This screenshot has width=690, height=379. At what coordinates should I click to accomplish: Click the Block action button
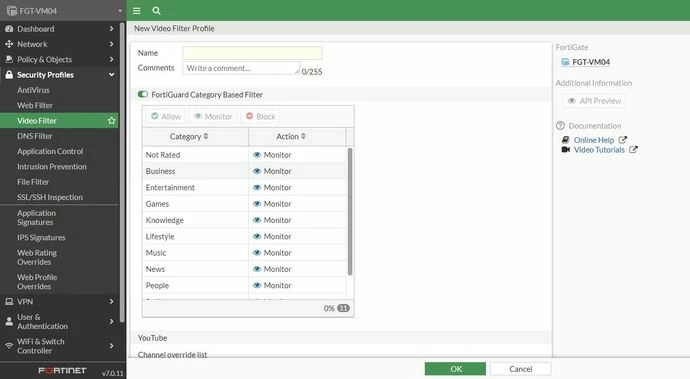point(261,116)
